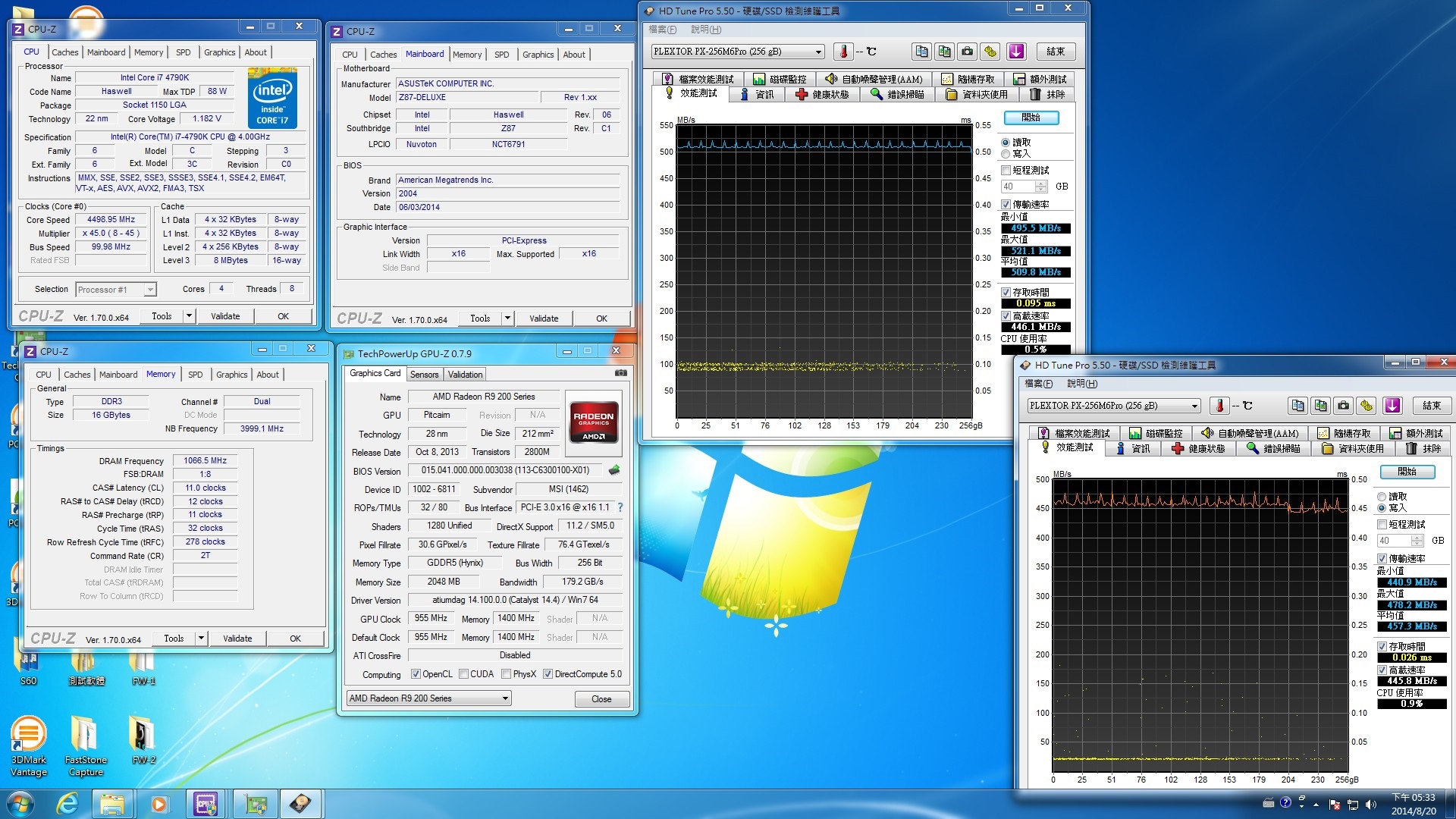Click HD Tune's copy-image-to-clipboard icon
The image size is (1456, 819).
944,51
